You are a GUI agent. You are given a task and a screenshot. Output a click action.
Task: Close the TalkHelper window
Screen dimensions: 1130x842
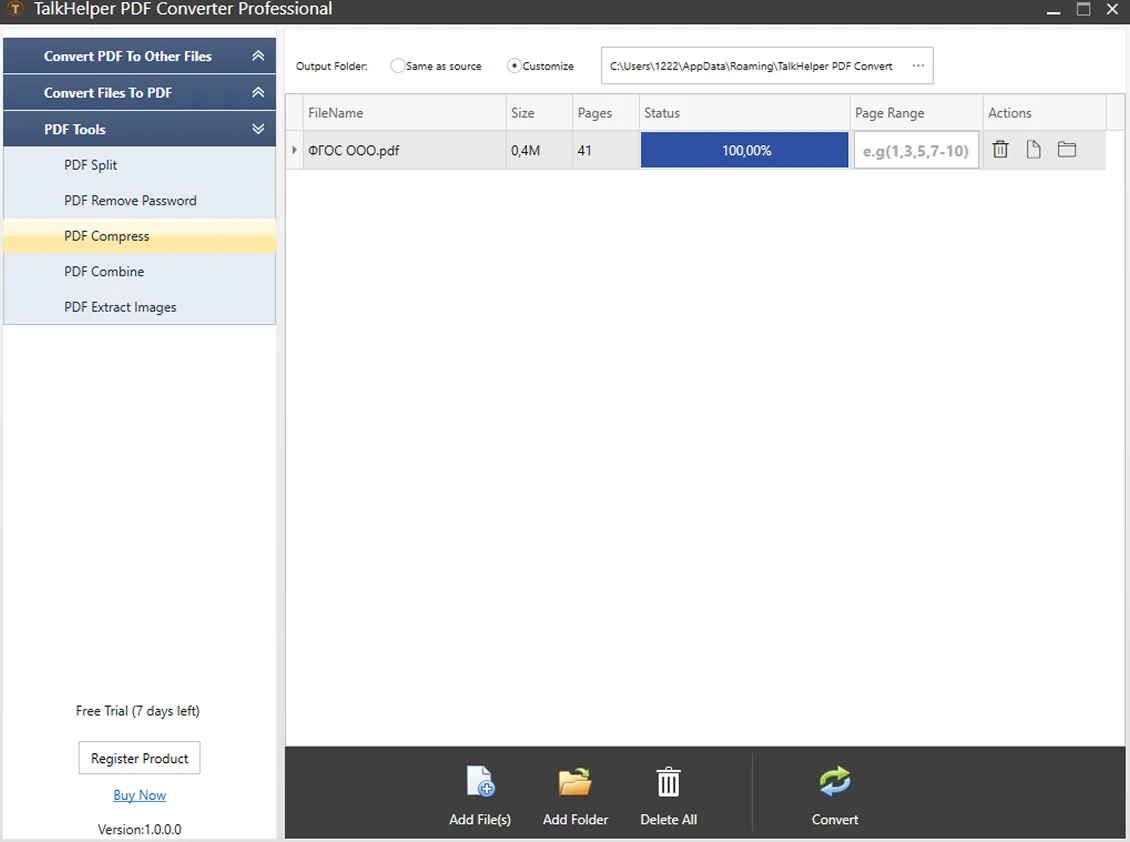click(1113, 9)
